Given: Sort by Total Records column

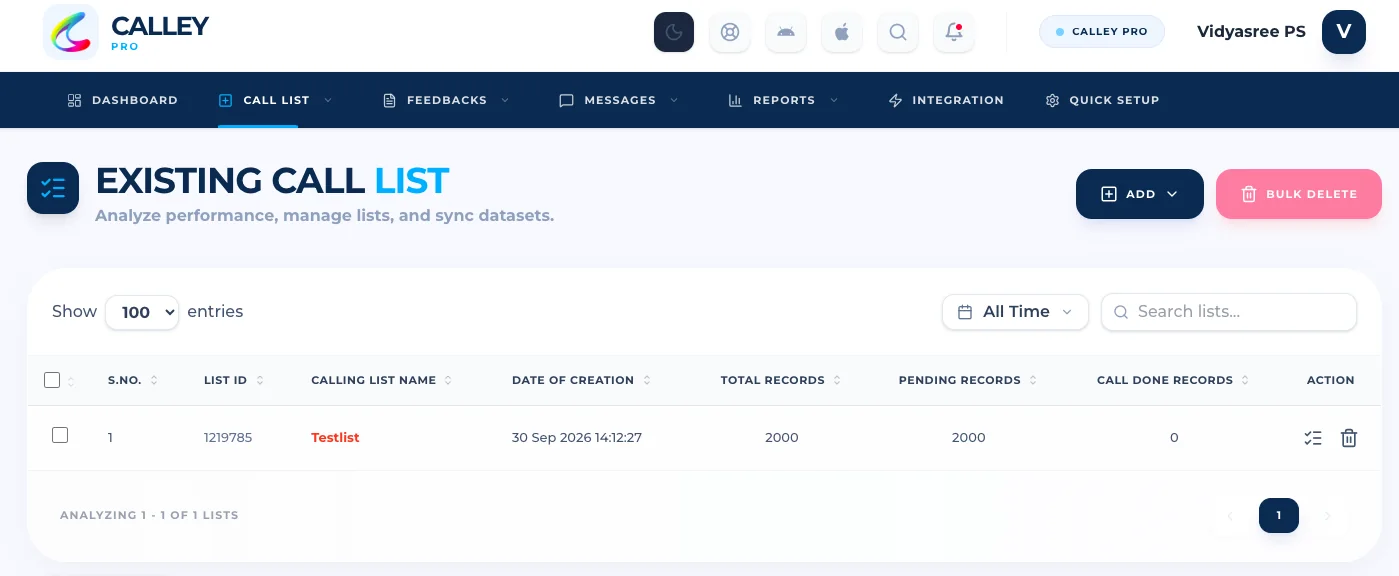Looking at the screenshot, I should coord(781,380).
